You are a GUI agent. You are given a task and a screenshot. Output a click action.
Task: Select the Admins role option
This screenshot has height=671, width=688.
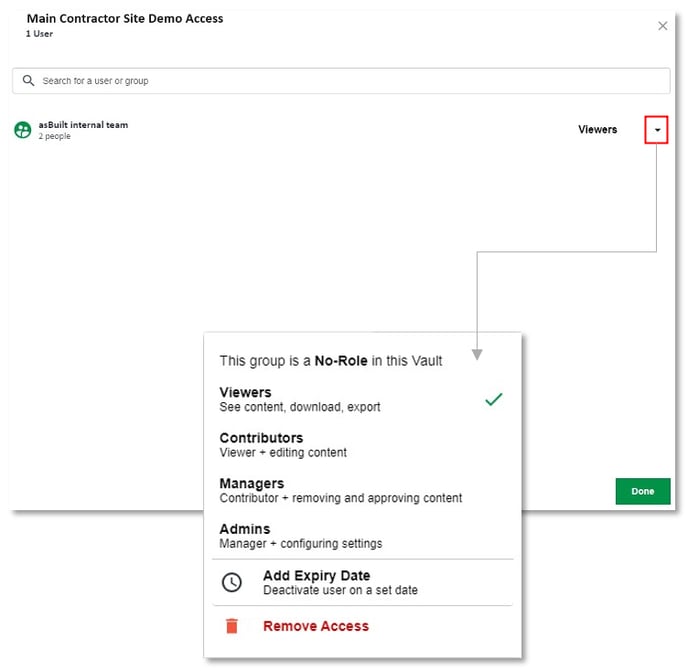362,536
